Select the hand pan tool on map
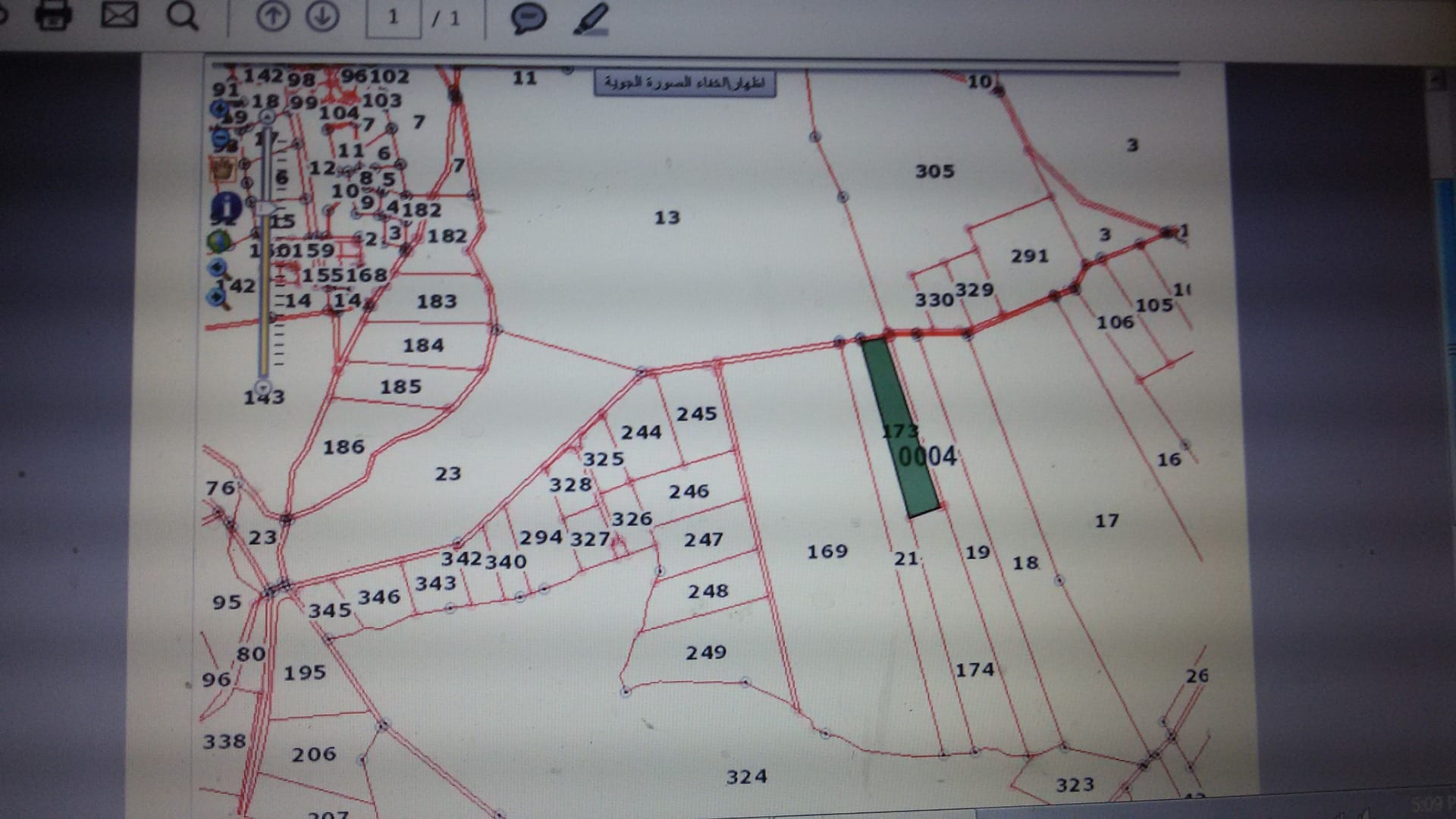Viewport: 1456px width, 819px height. 222,170
